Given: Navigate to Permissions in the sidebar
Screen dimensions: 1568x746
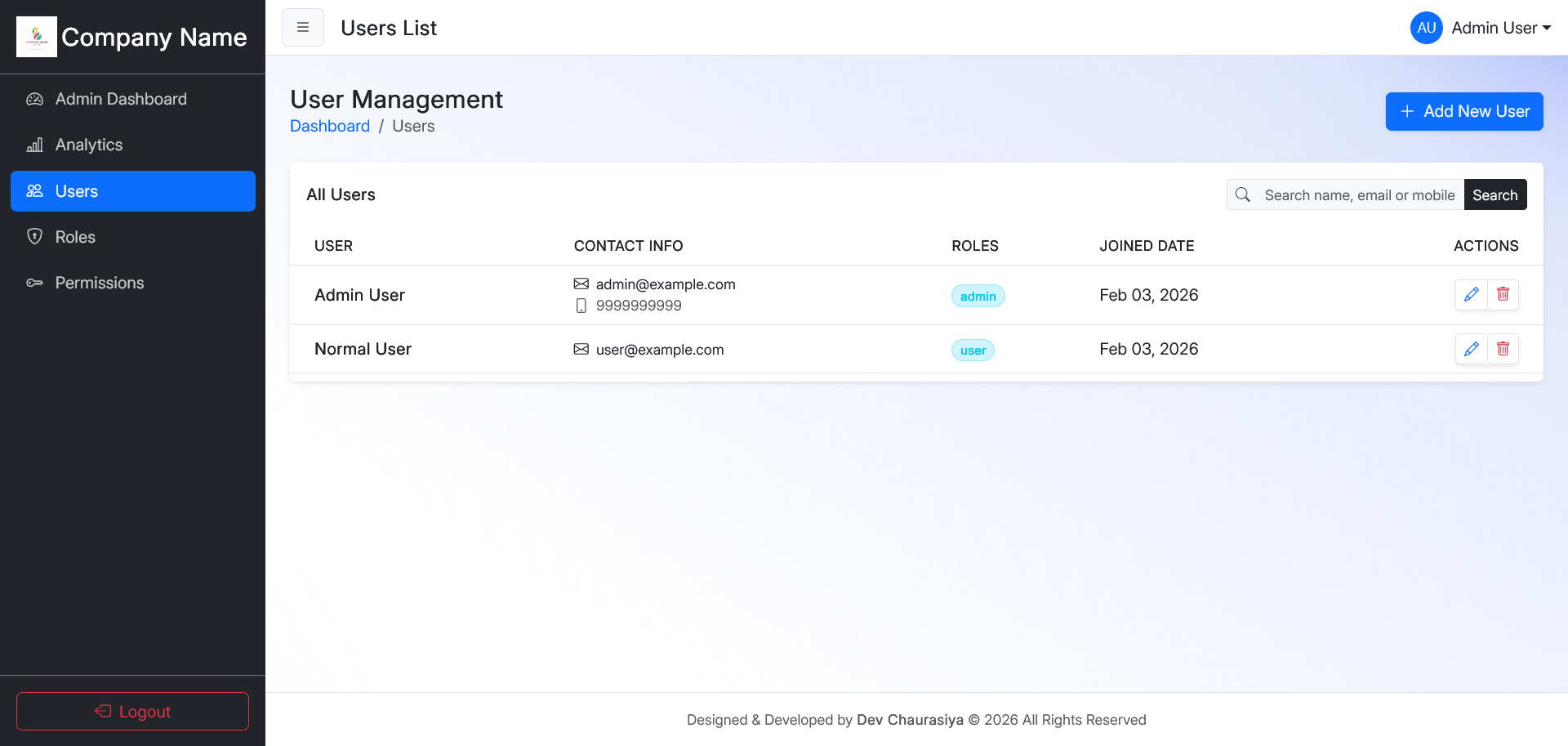Looking at the screenshot, I should pos(100,283).
